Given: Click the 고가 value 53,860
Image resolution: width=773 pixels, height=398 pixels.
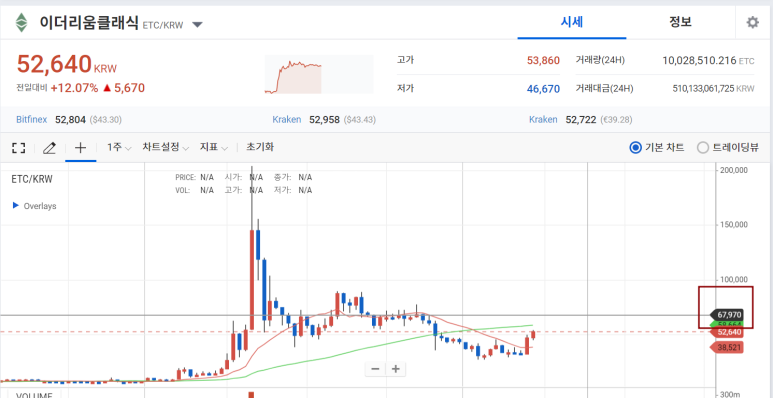Looking at the screenshot, I should point(543,61).
